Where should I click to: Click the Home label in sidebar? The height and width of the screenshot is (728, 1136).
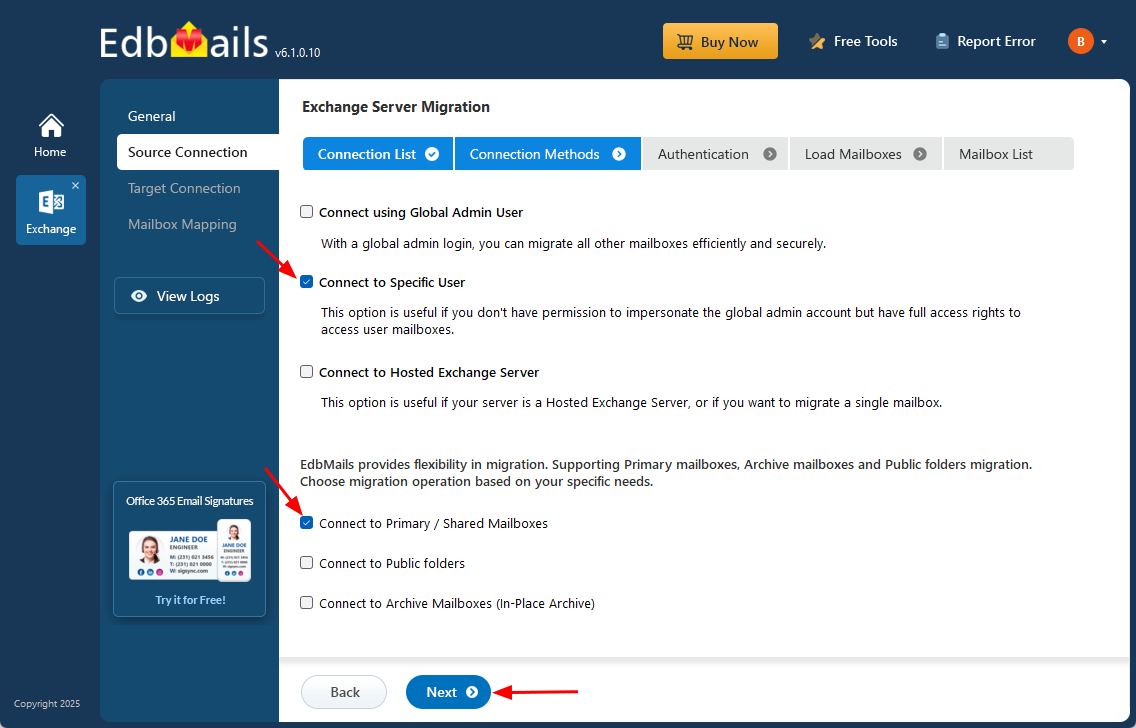[x=50, y=151]
